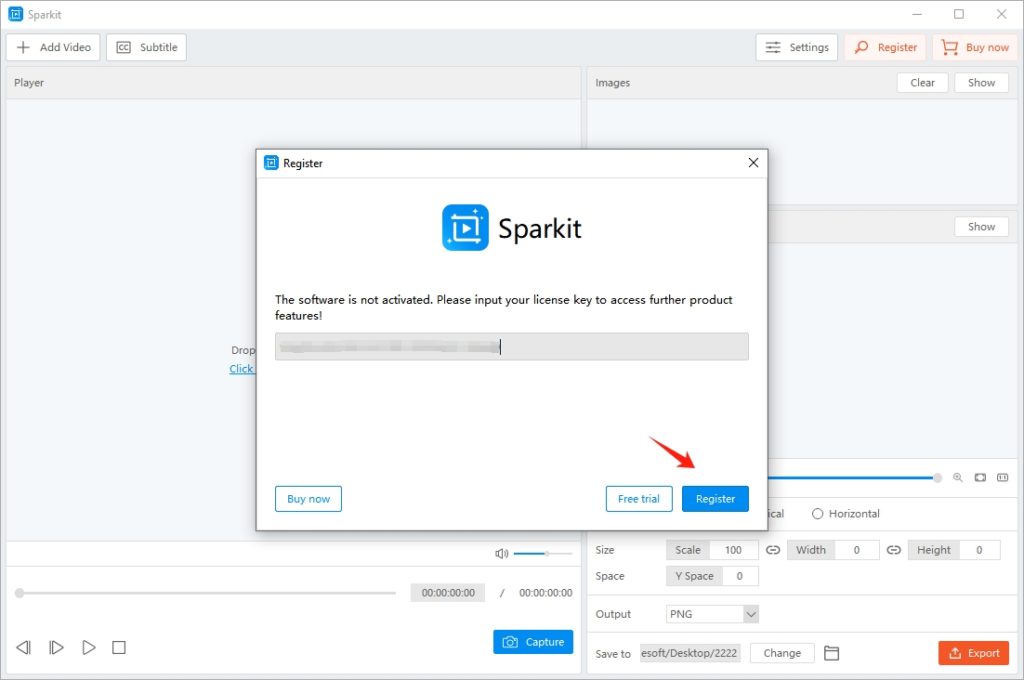The height and width of the screenshot is (680, 1024).
Task: Click the zoom slider handle
Action: tap(937, 478)
